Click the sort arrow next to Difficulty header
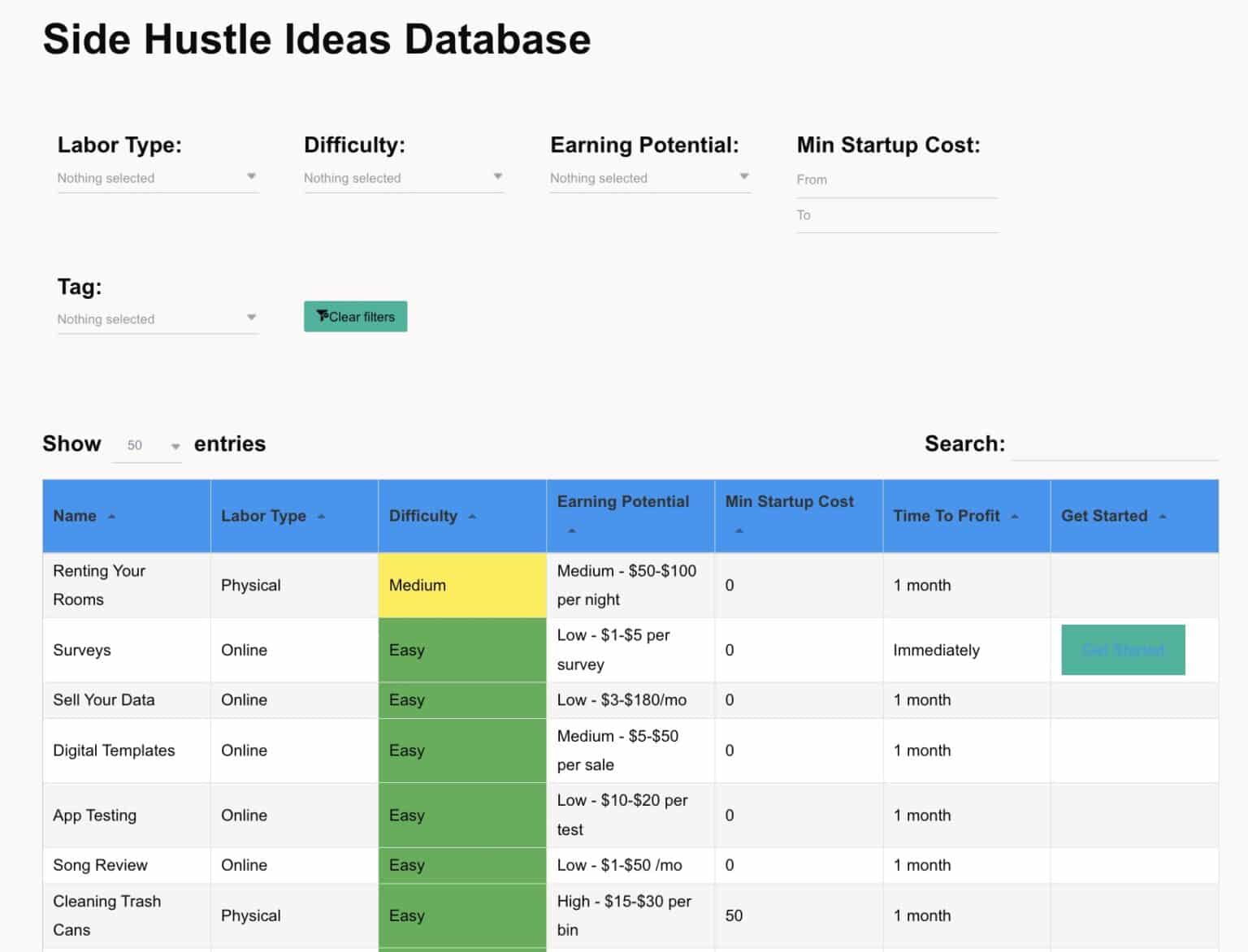Image resolution: width=1248 pixels, height=952 pixels. pos(472,516)
